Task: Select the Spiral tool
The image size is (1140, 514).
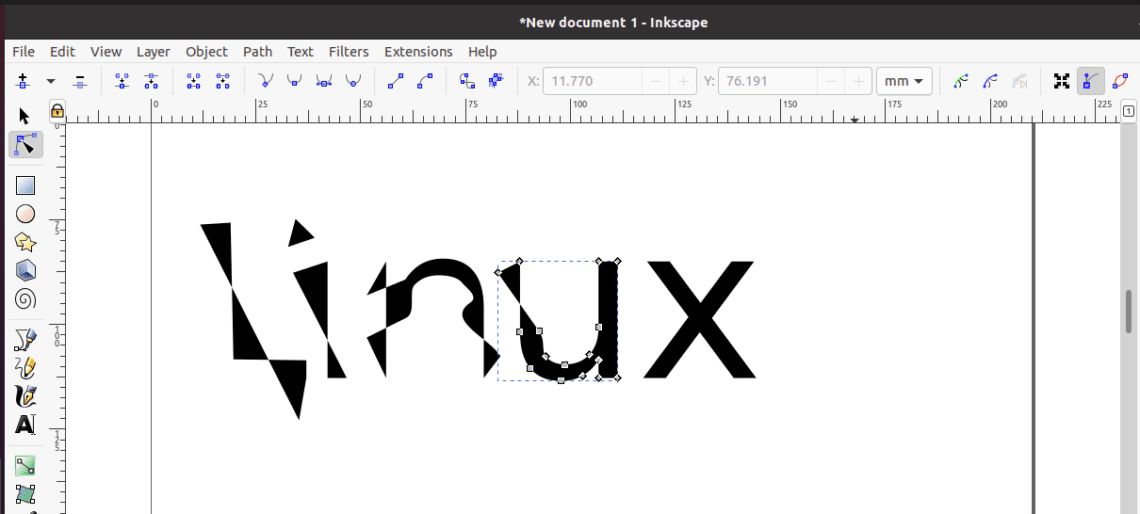Action: [x=25, y=299]
